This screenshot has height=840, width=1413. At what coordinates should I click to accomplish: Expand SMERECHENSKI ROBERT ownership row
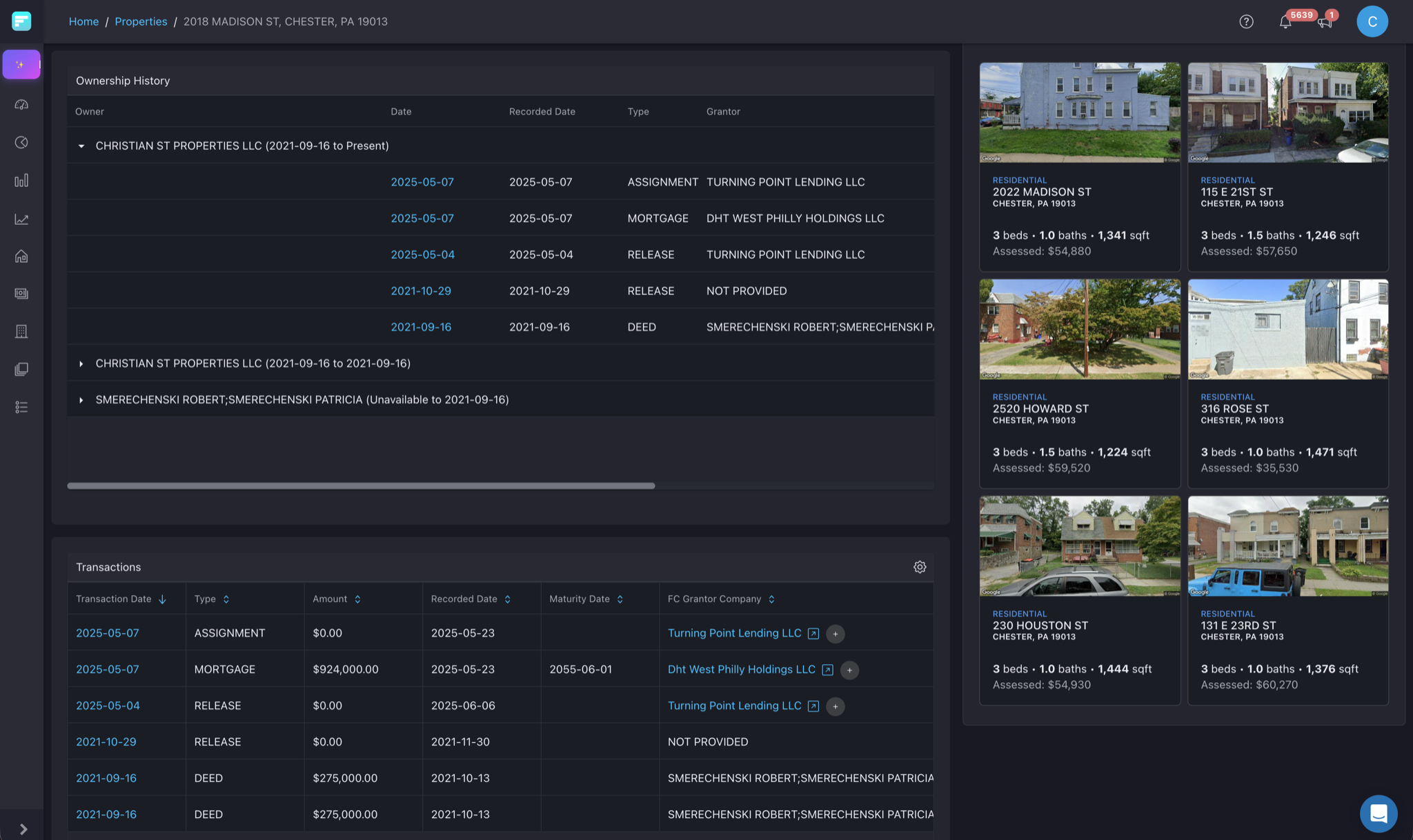(x=81, y=400)
